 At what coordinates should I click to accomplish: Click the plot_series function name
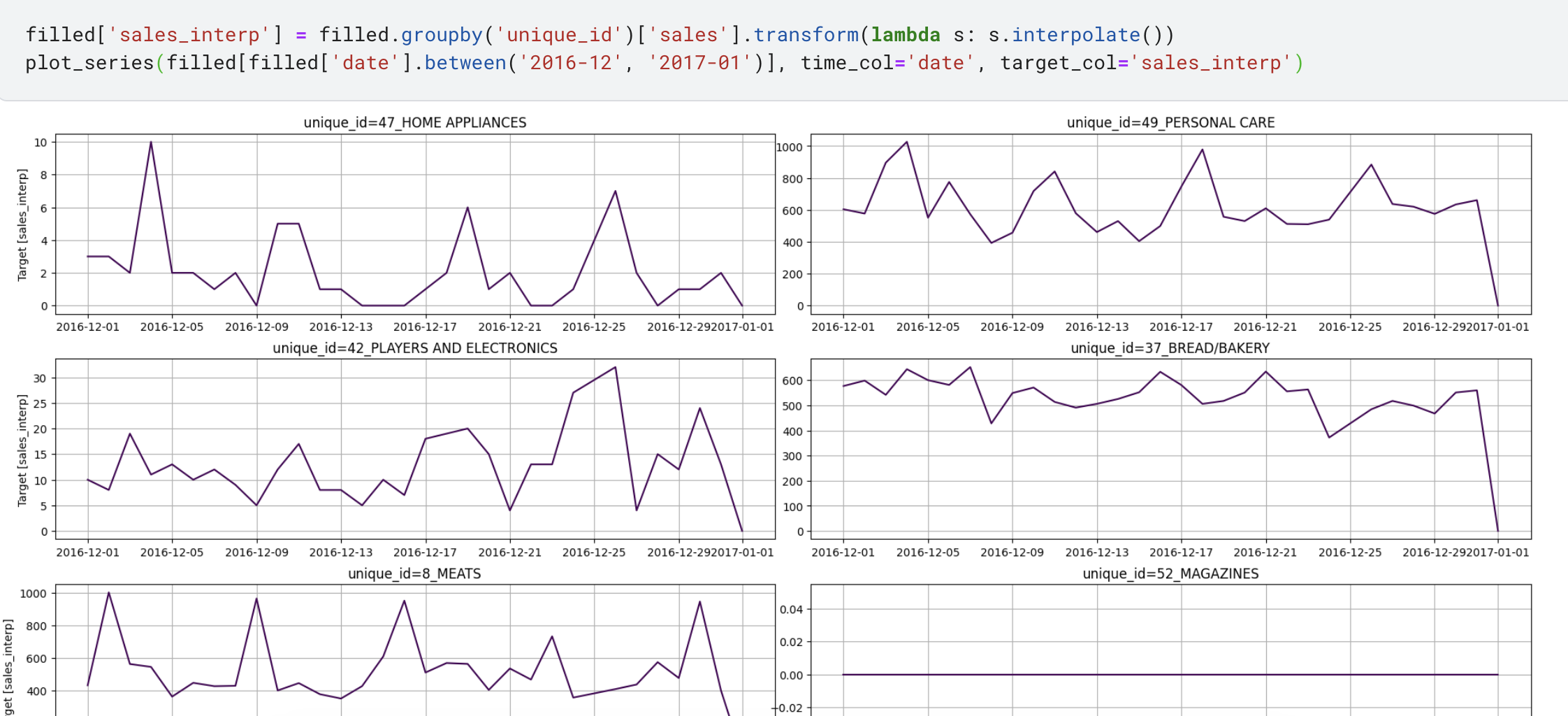pos(89,63)
